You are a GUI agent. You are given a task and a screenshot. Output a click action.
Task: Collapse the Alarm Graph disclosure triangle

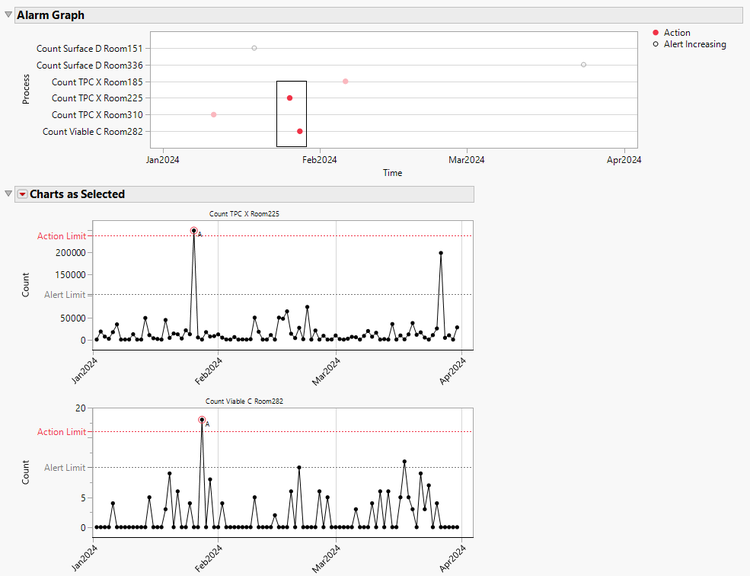pos(9,15)
